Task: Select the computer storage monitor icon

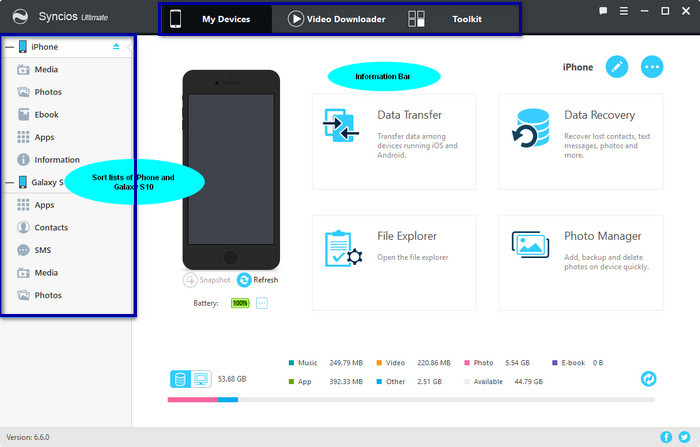Action: coord(201,379)
